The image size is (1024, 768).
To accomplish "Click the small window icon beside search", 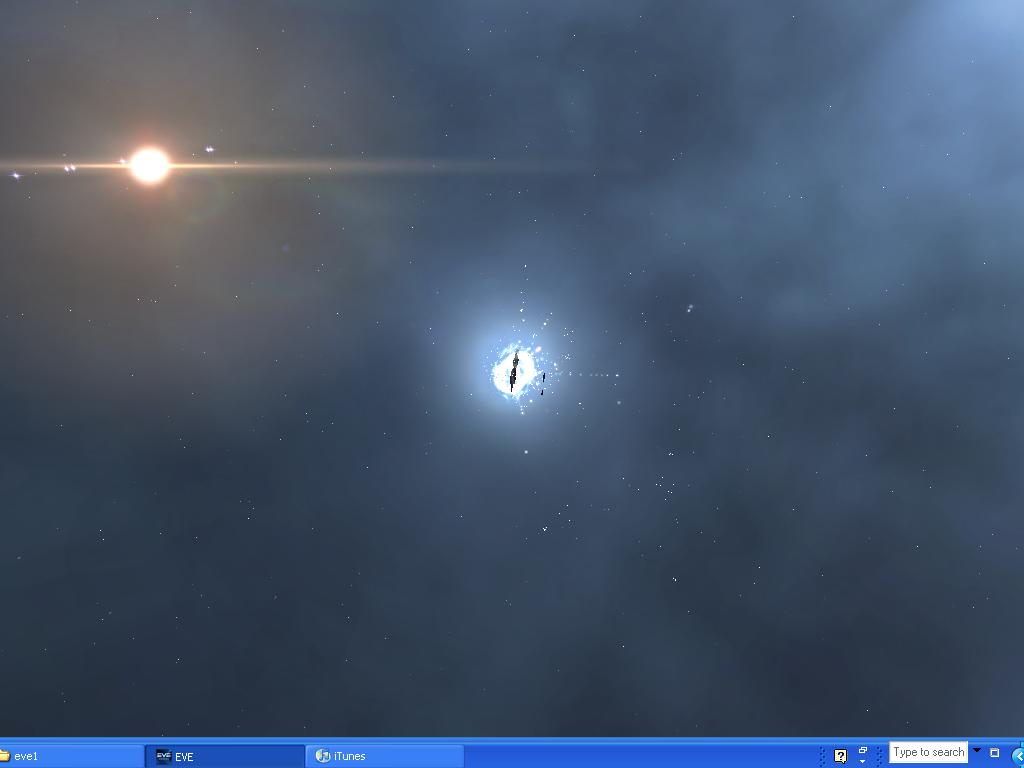I will pos(995,753).
